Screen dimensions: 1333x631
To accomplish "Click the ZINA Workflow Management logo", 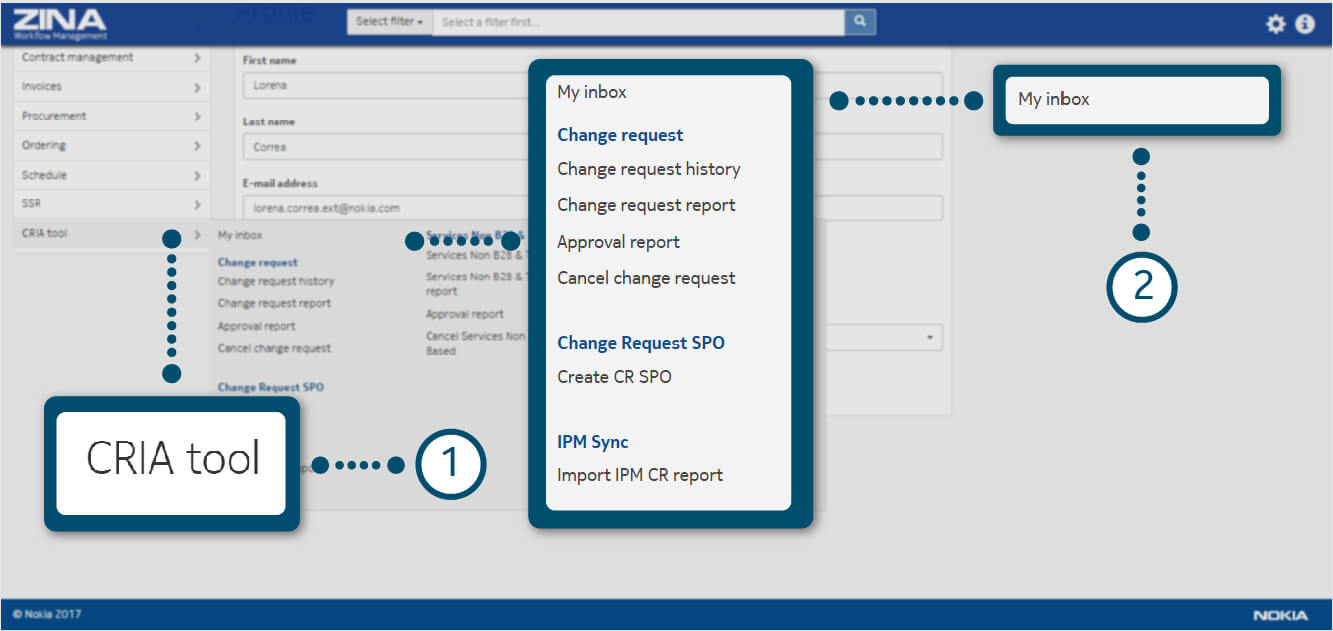I will click(x=60, y=24).
